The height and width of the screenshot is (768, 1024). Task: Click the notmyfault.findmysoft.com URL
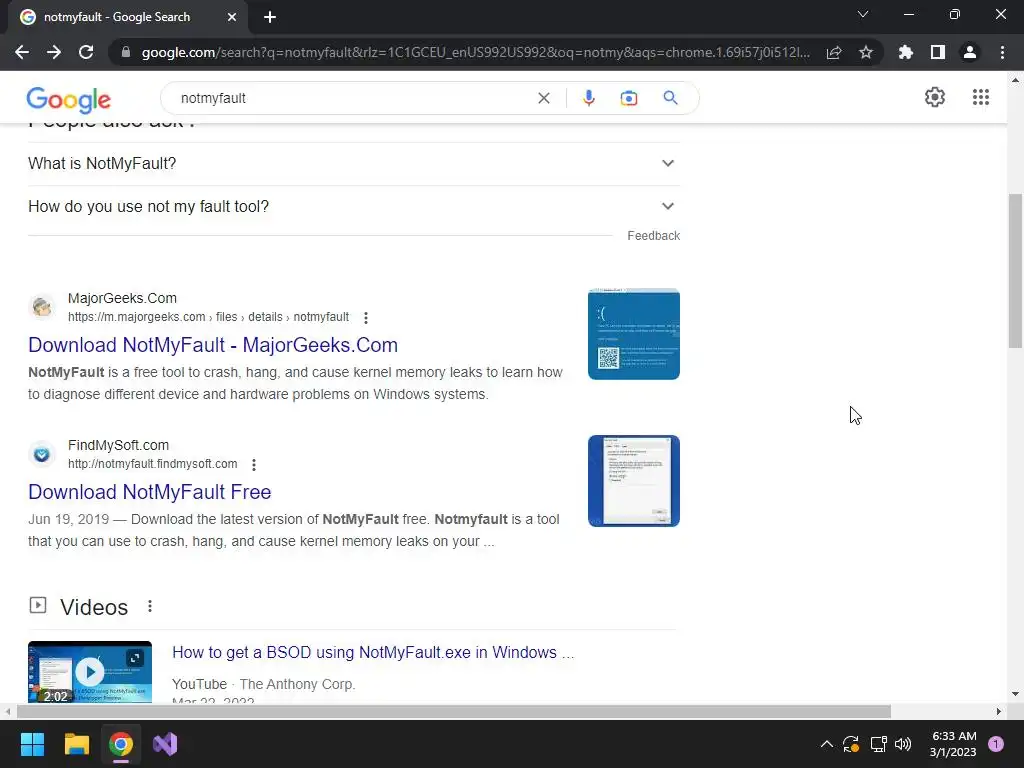pyautogui.click(x=153, y=464)
